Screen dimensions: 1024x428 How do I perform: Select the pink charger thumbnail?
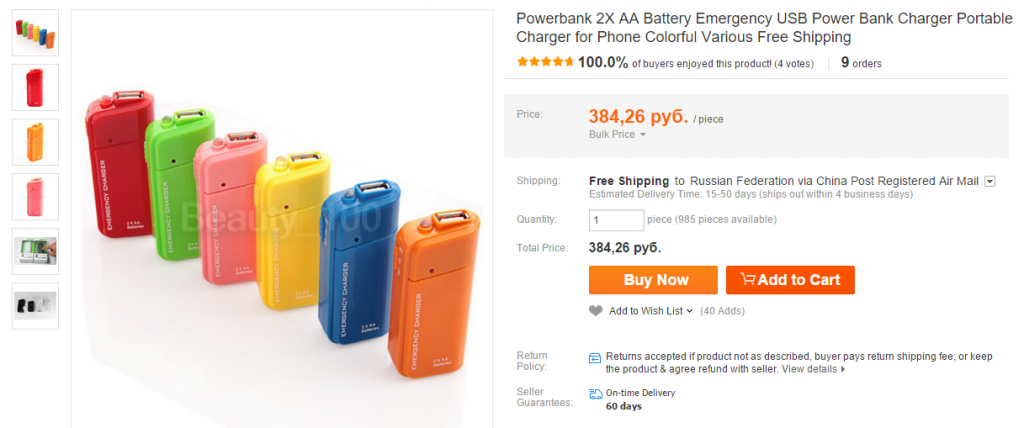coord(35,197)
